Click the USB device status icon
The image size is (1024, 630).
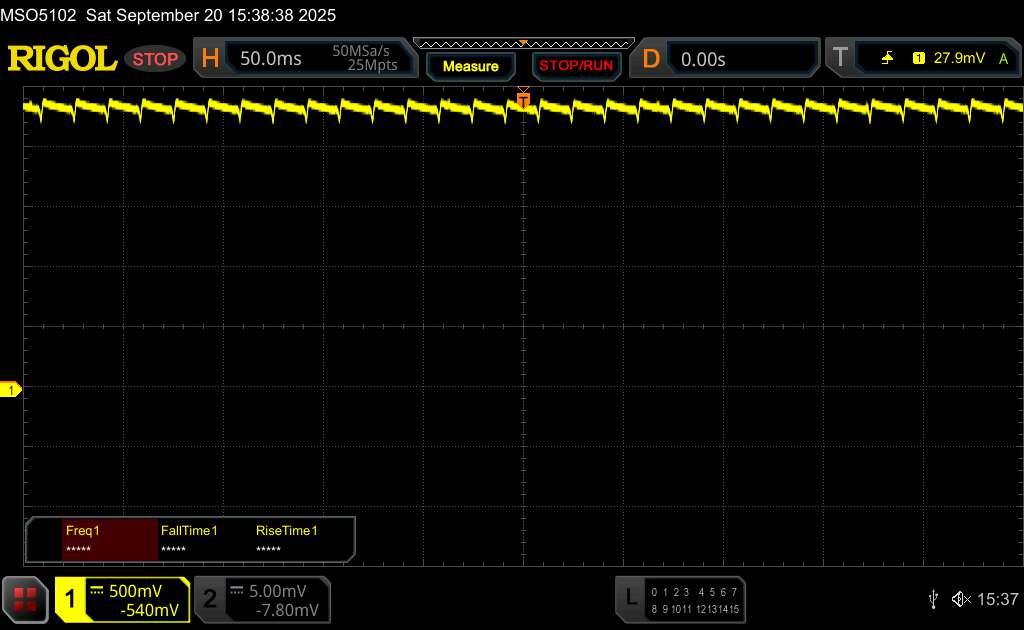933,599
